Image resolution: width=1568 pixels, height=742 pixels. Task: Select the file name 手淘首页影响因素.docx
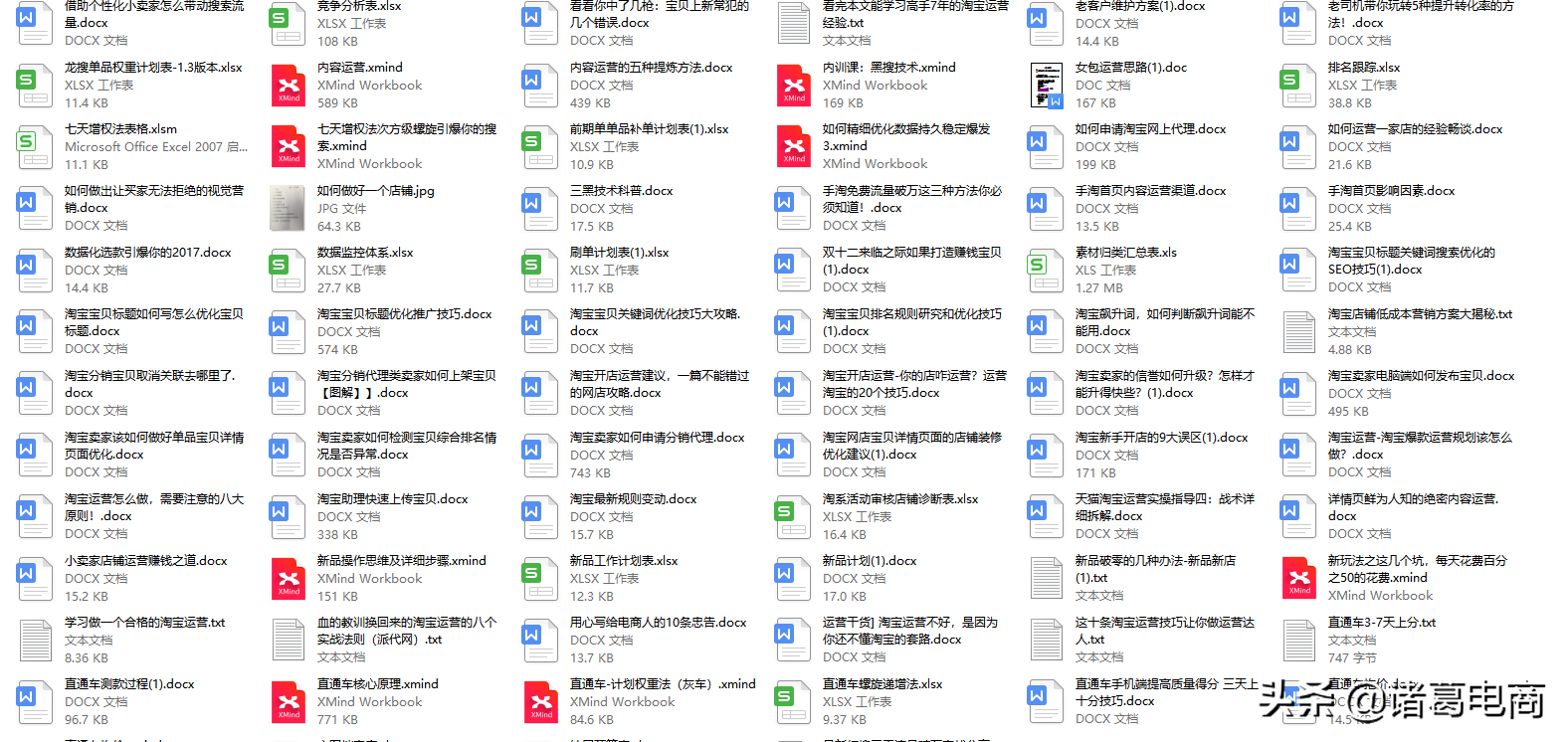[1391, 191]
